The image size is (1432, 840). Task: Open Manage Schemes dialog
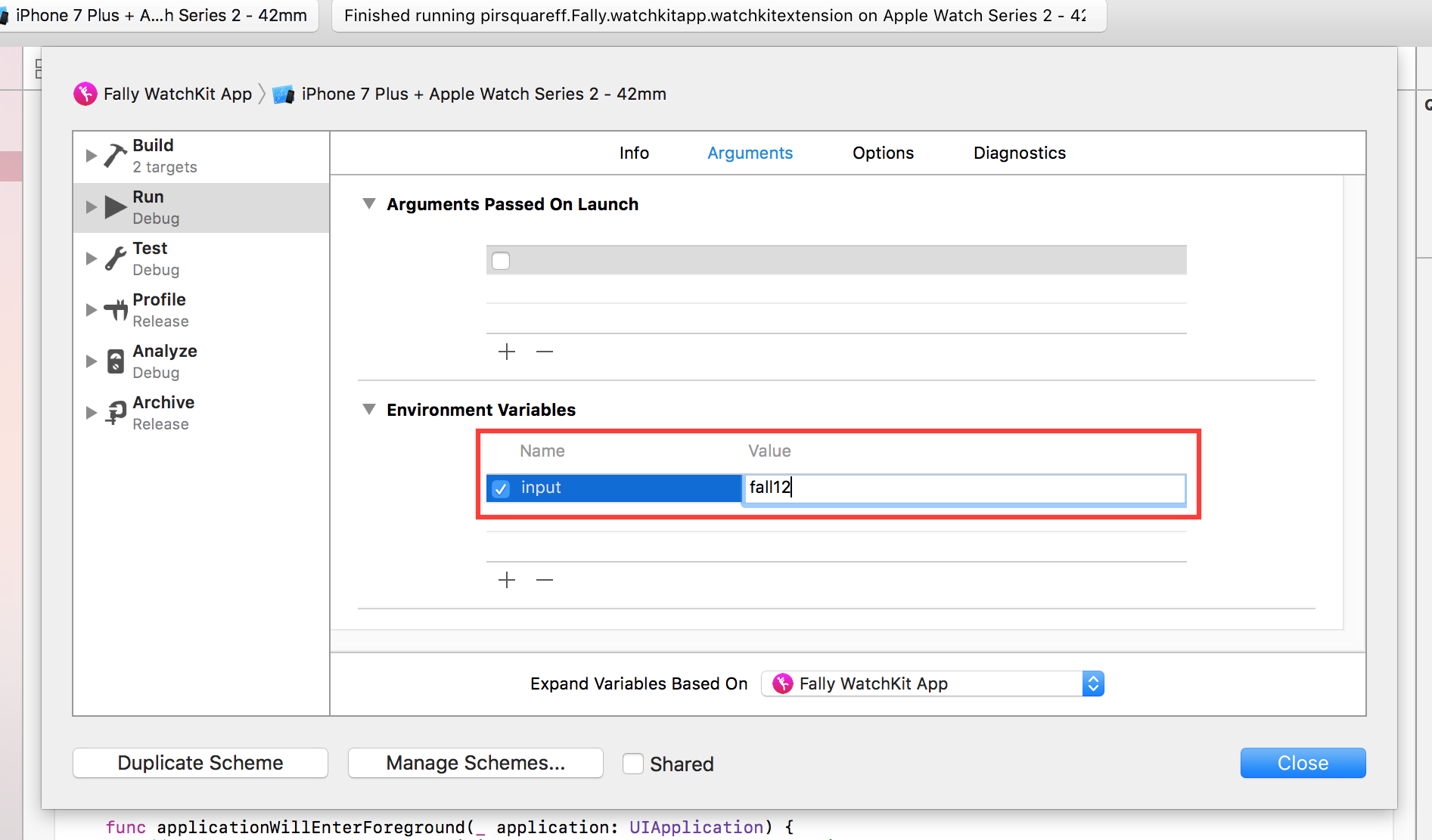click(476, 763)
